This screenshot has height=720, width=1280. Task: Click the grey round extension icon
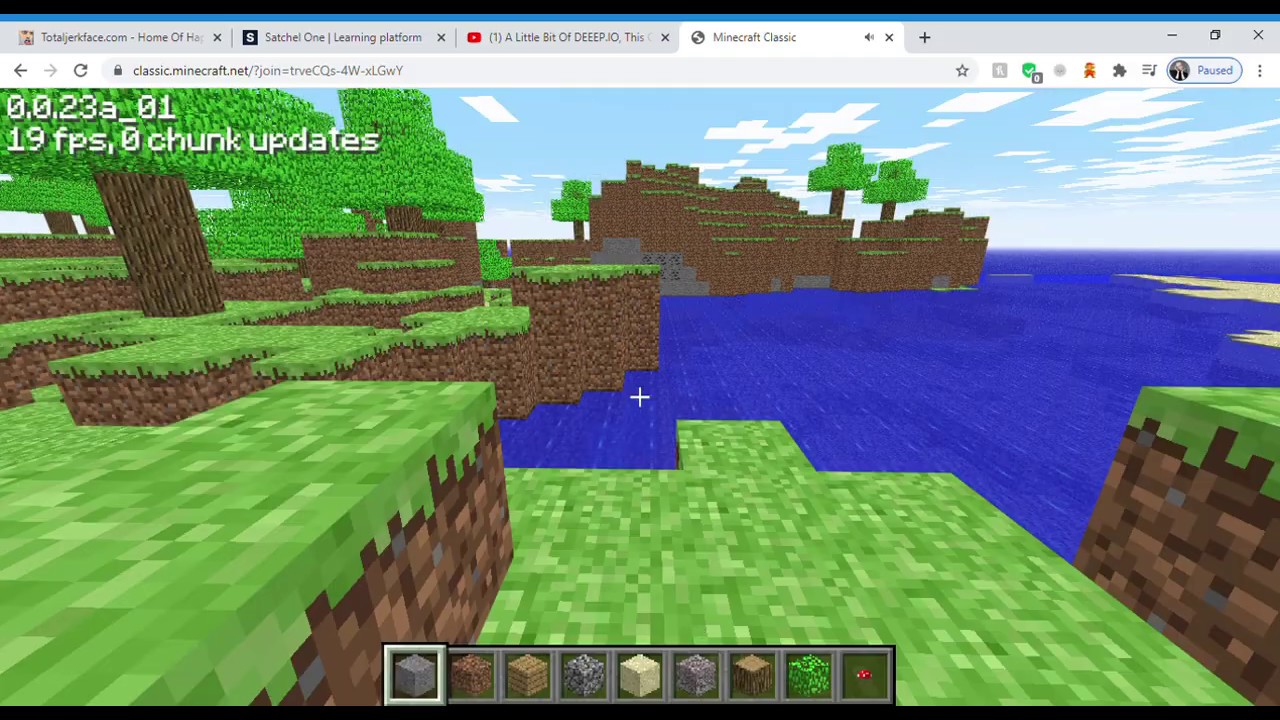click(1060, 70)
